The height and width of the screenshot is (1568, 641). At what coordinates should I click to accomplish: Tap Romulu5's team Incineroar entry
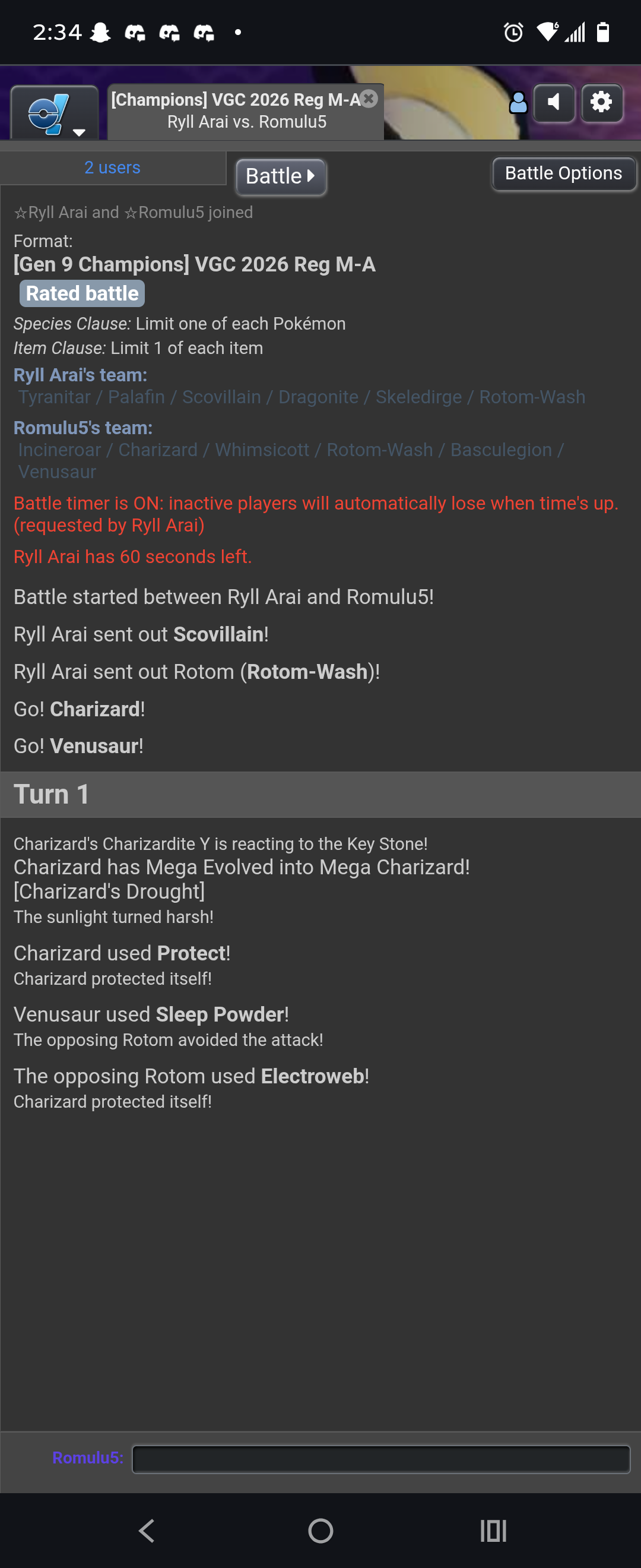point(59,450)
